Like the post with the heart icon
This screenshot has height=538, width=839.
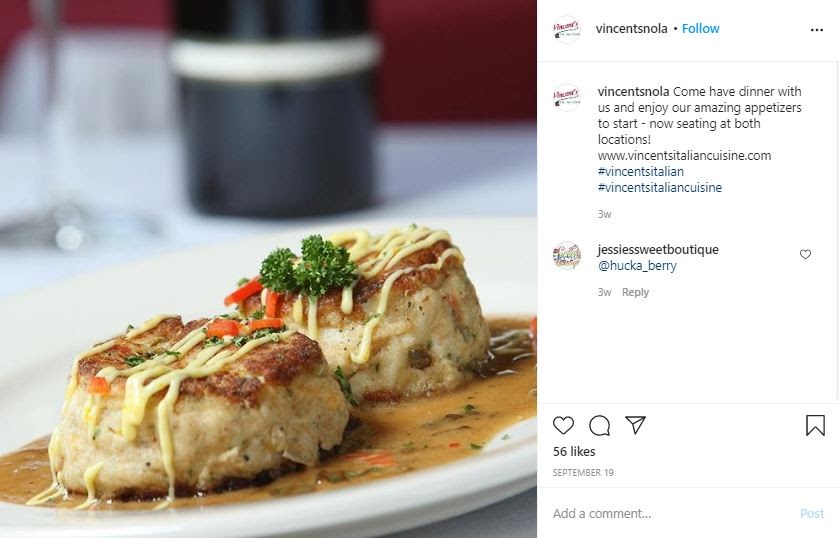tap(563, 426)
